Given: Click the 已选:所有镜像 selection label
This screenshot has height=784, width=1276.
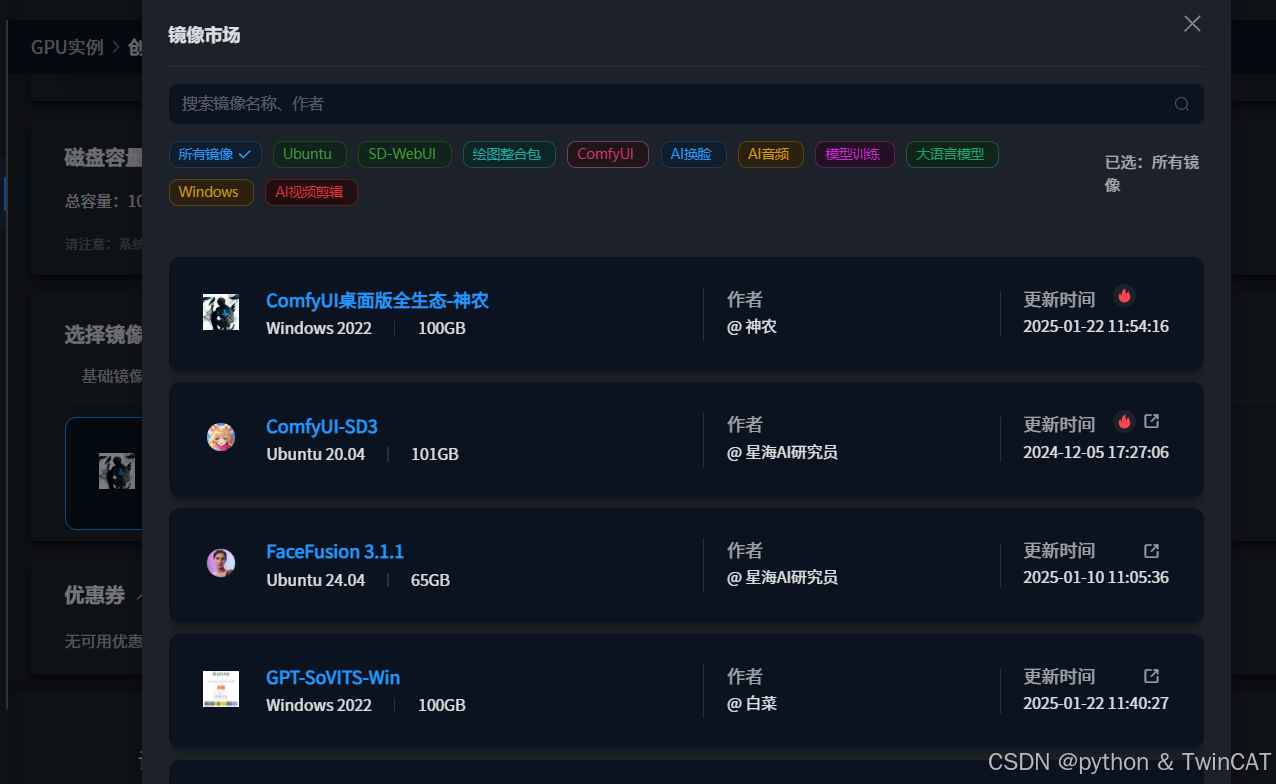Looking at the screenshot, I should [1152, 174].
